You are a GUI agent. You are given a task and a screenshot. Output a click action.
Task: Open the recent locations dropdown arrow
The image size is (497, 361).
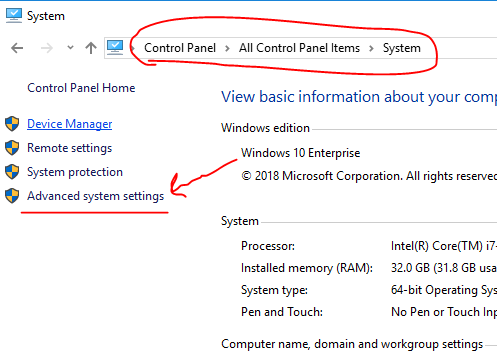pyautogui.click(x=70, y=48)
